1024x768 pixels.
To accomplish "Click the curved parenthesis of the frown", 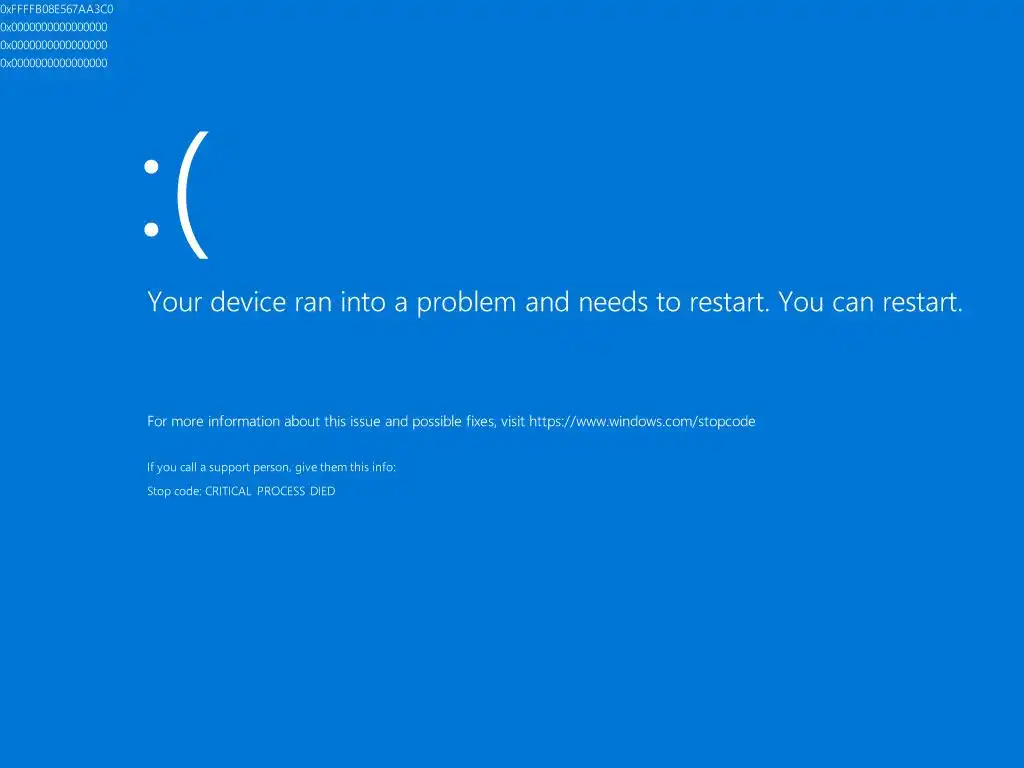I will tap(193, 195).
